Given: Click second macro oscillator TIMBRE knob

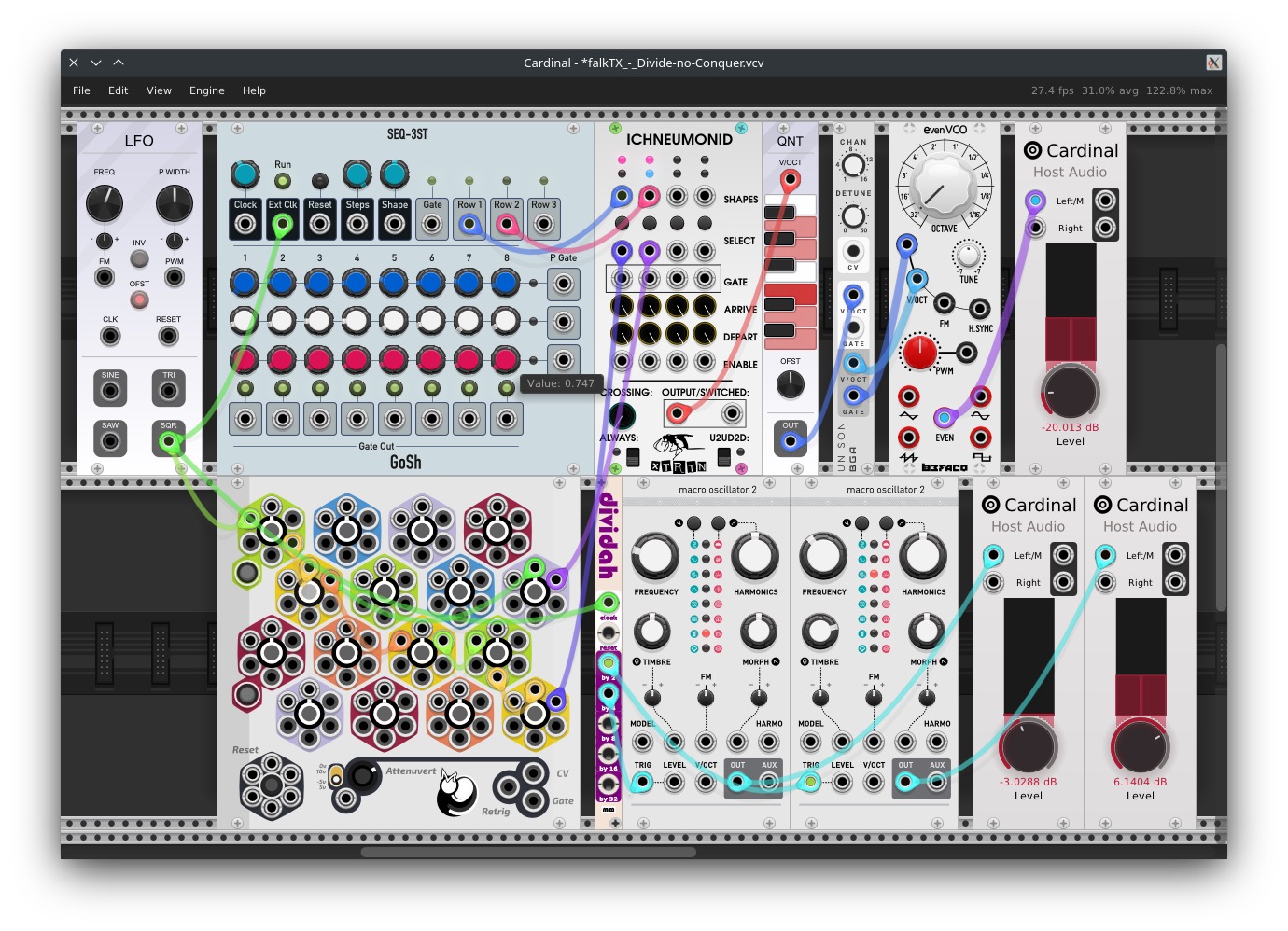Looking at the screenshot, I should [x=819, y=632].
